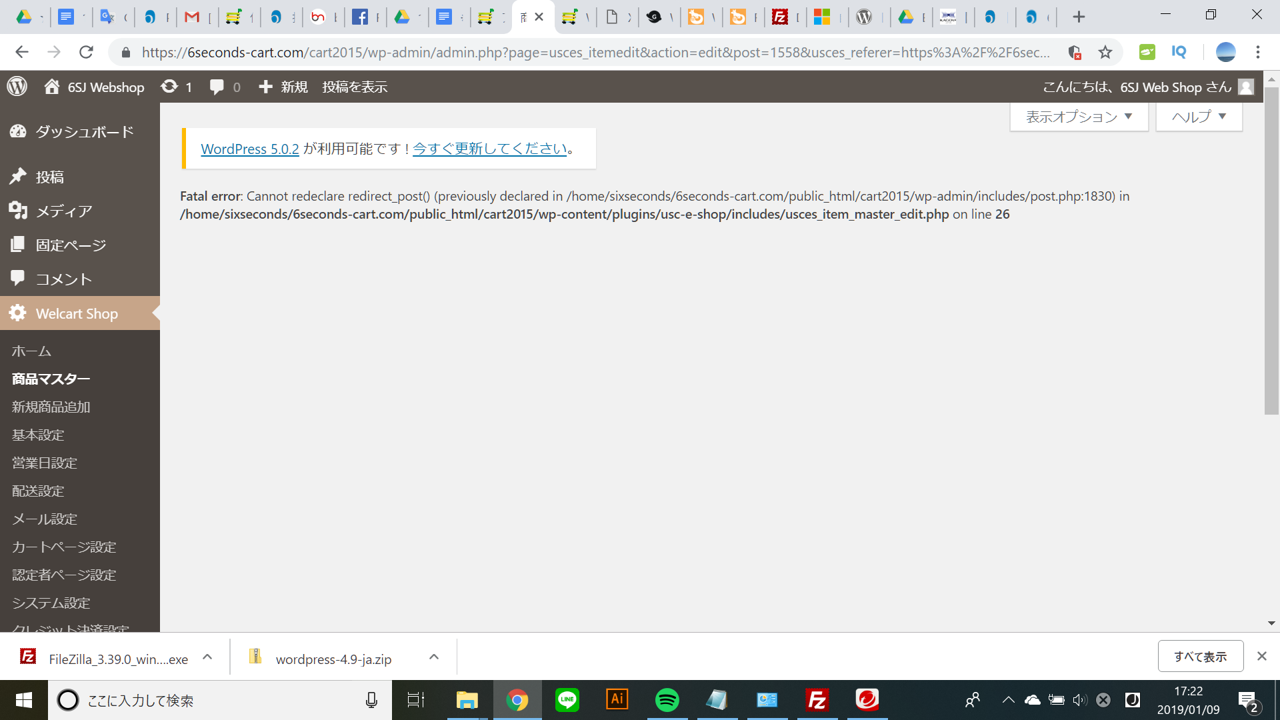The width and height of the screenshot is (1280, 720).
Task: Click the page vertical scrollbar
Action: 1271,250
